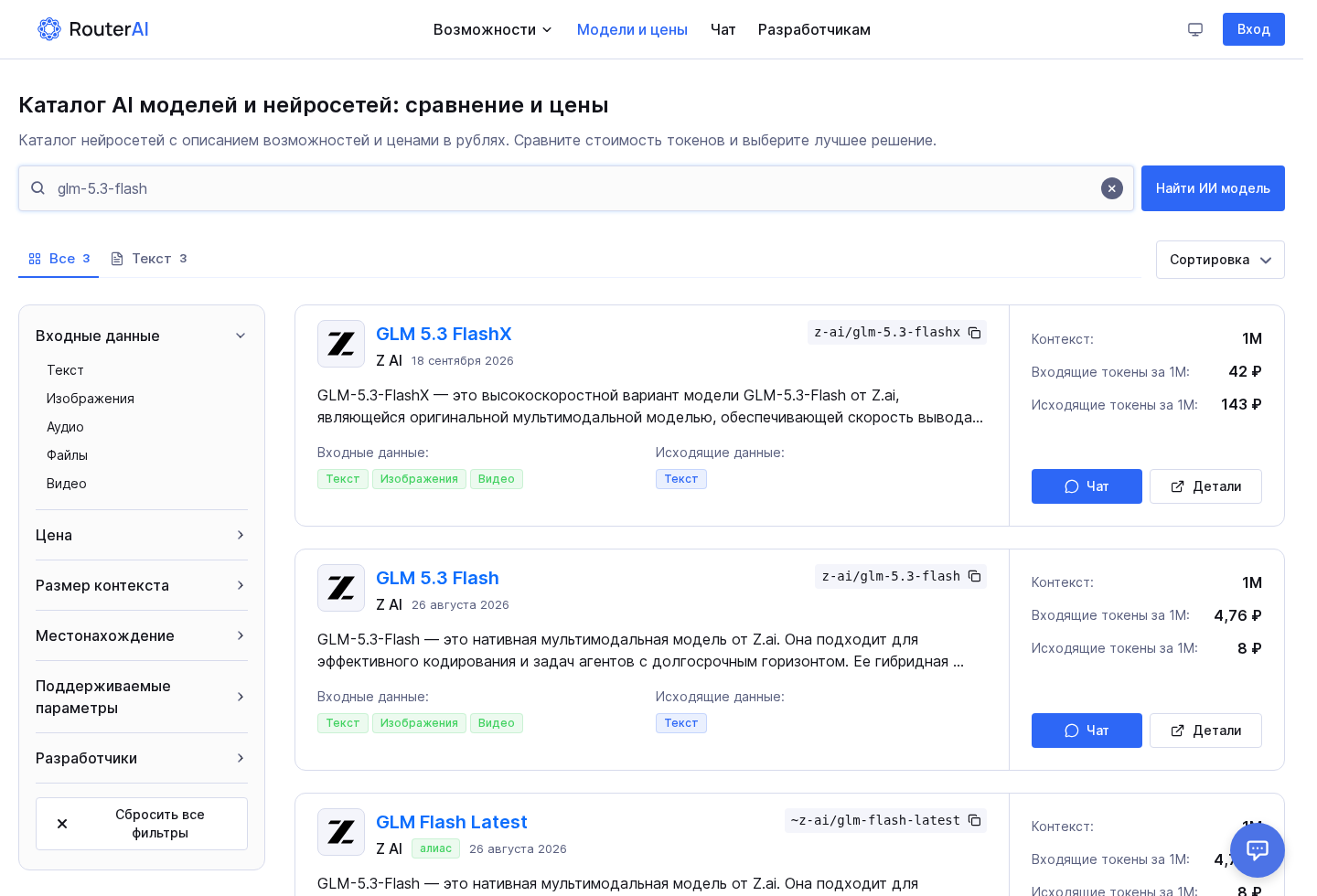Screen dimensions: 1317x896
Task: Click Сбросить все фильтры button
Action: point(142,824)
